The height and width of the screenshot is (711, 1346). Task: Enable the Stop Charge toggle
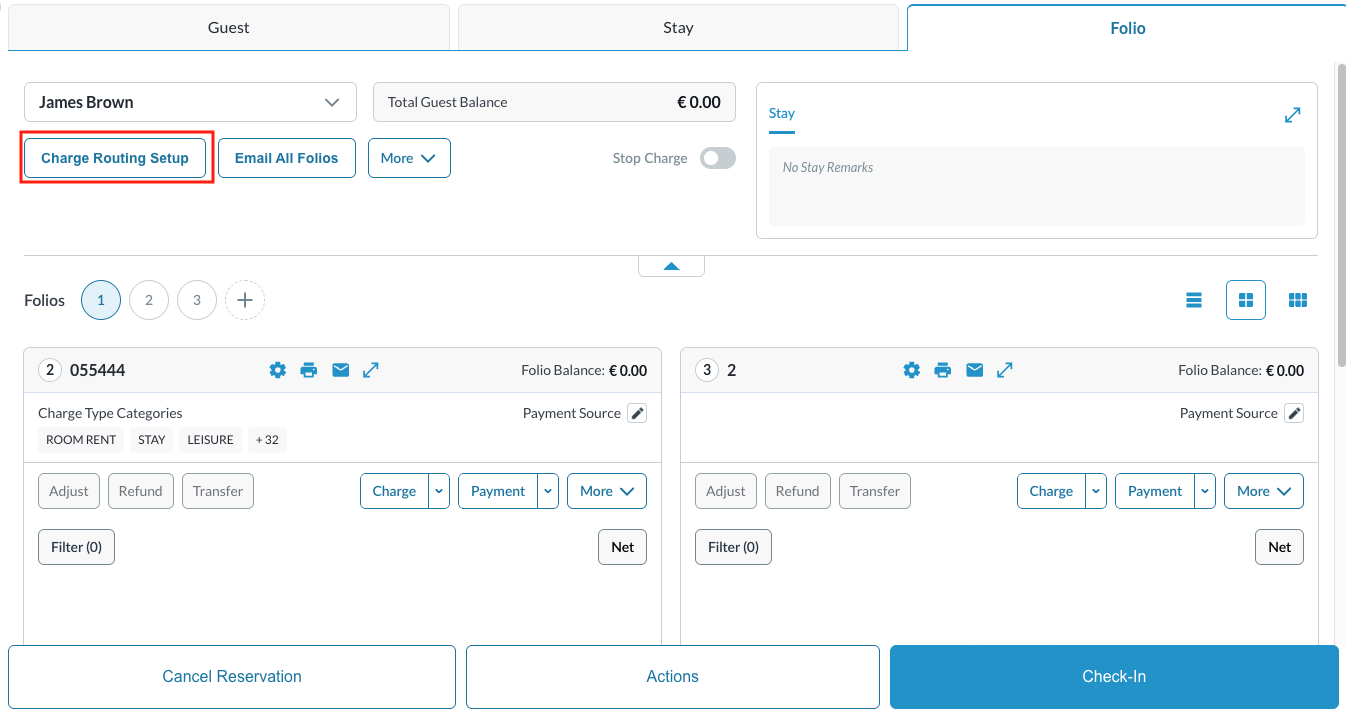pyautogui.click(x=717, y=158)
